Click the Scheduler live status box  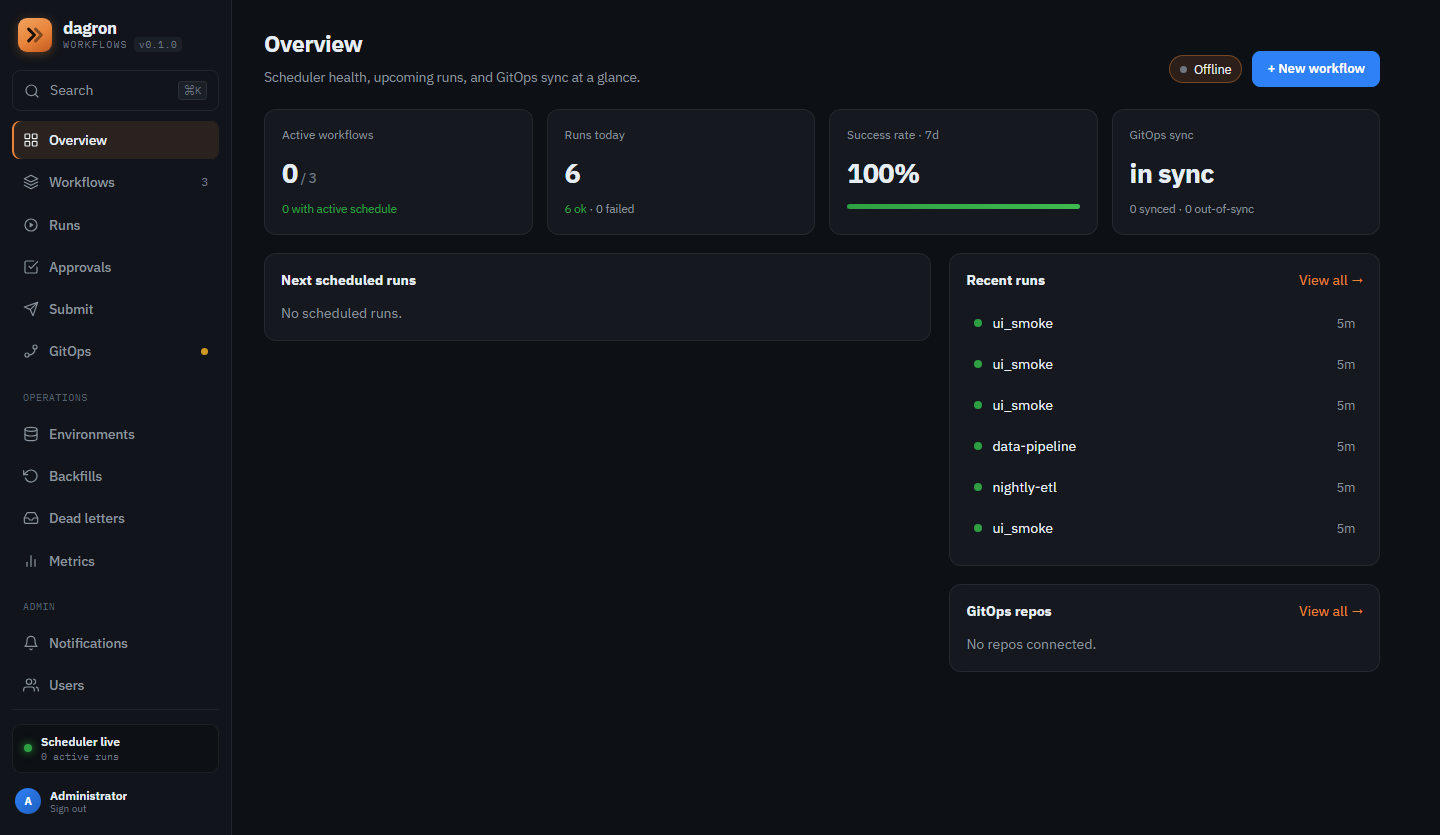click(x=115, y=748)
